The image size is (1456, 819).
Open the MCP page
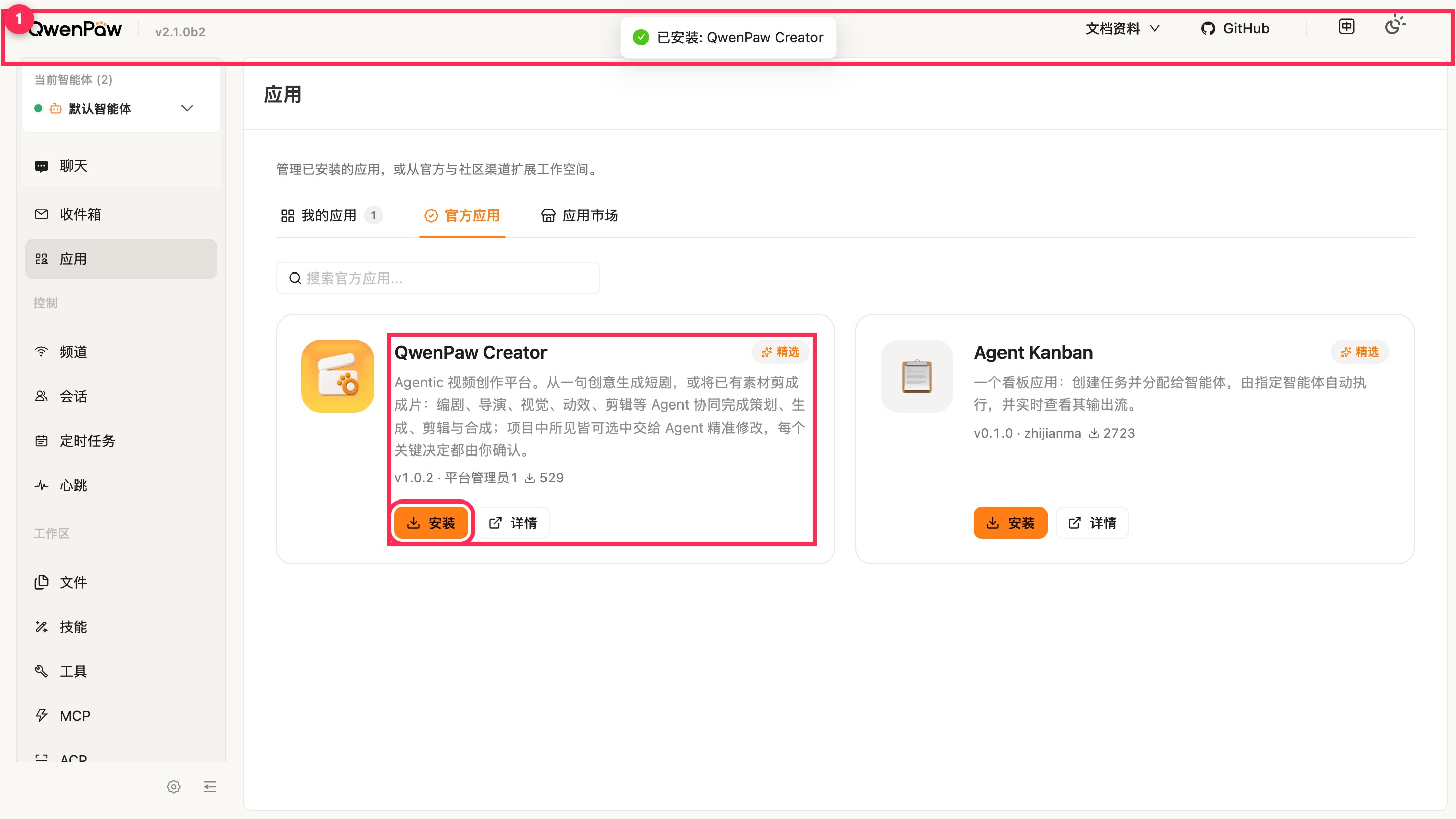(x=121, y=716)
